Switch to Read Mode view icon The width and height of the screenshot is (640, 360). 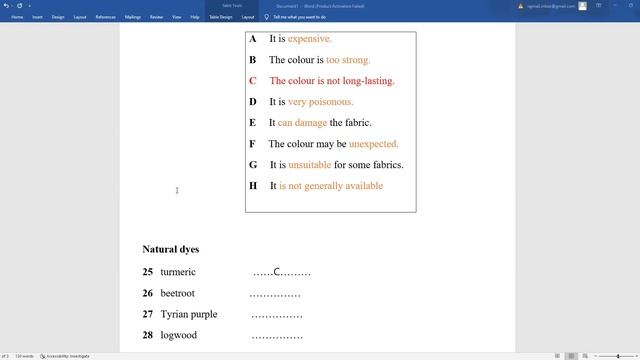[x=557, y=356]
